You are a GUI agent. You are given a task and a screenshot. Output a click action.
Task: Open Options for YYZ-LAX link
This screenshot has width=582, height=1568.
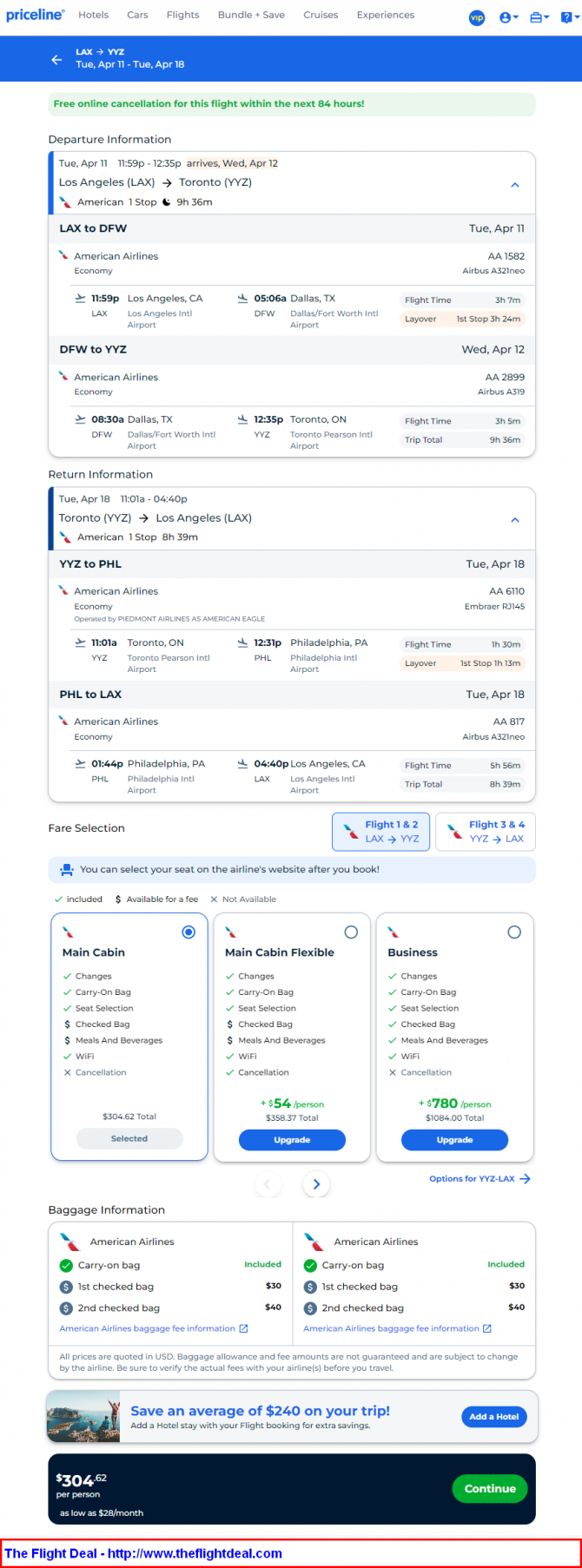point(479,1178)
